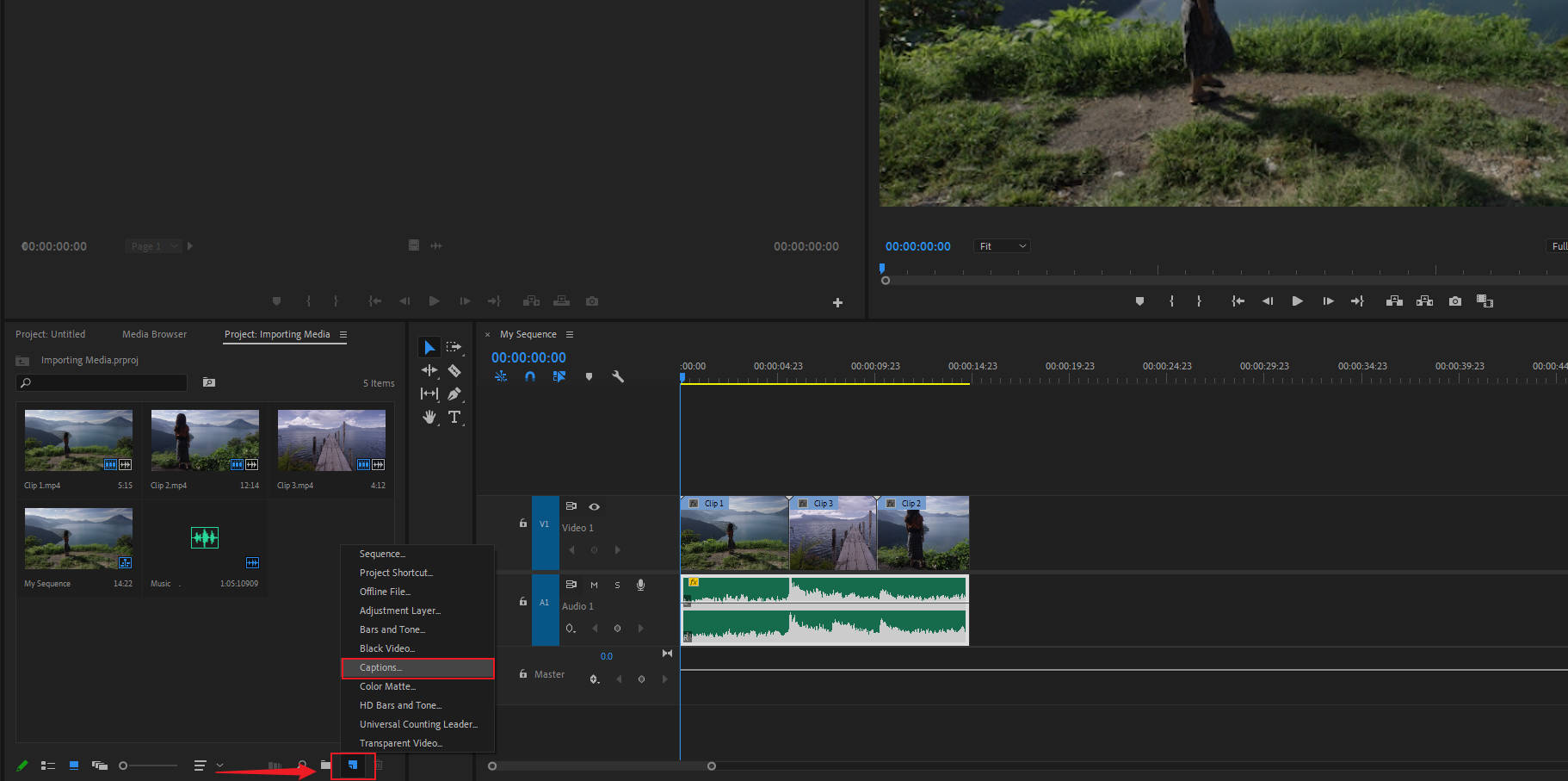Solo the Audio 1 track
This screenshot has height=781, width=1568.
[x=617, y=585]
